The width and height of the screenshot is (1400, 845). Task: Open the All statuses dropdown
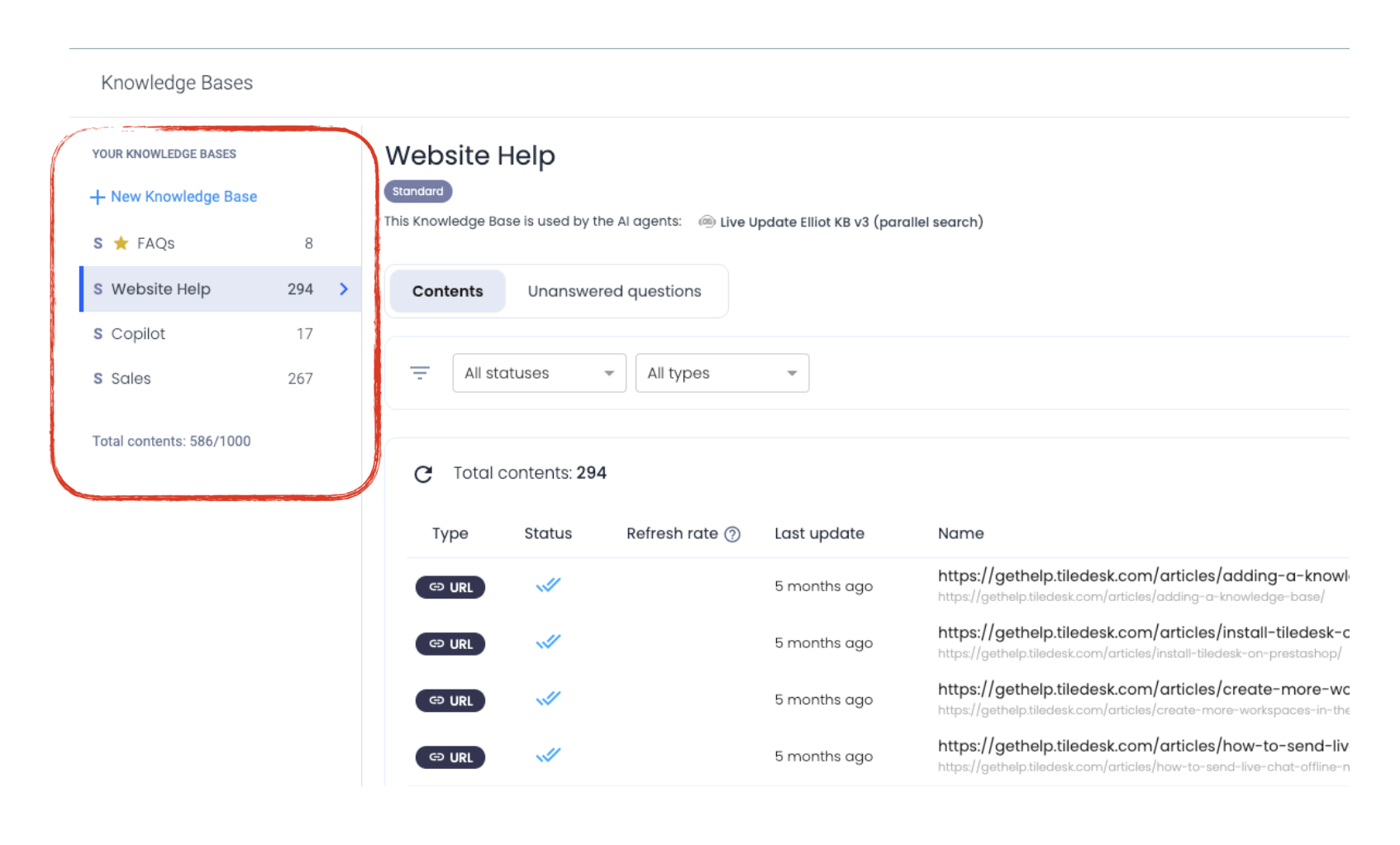[x=539, y=373]
